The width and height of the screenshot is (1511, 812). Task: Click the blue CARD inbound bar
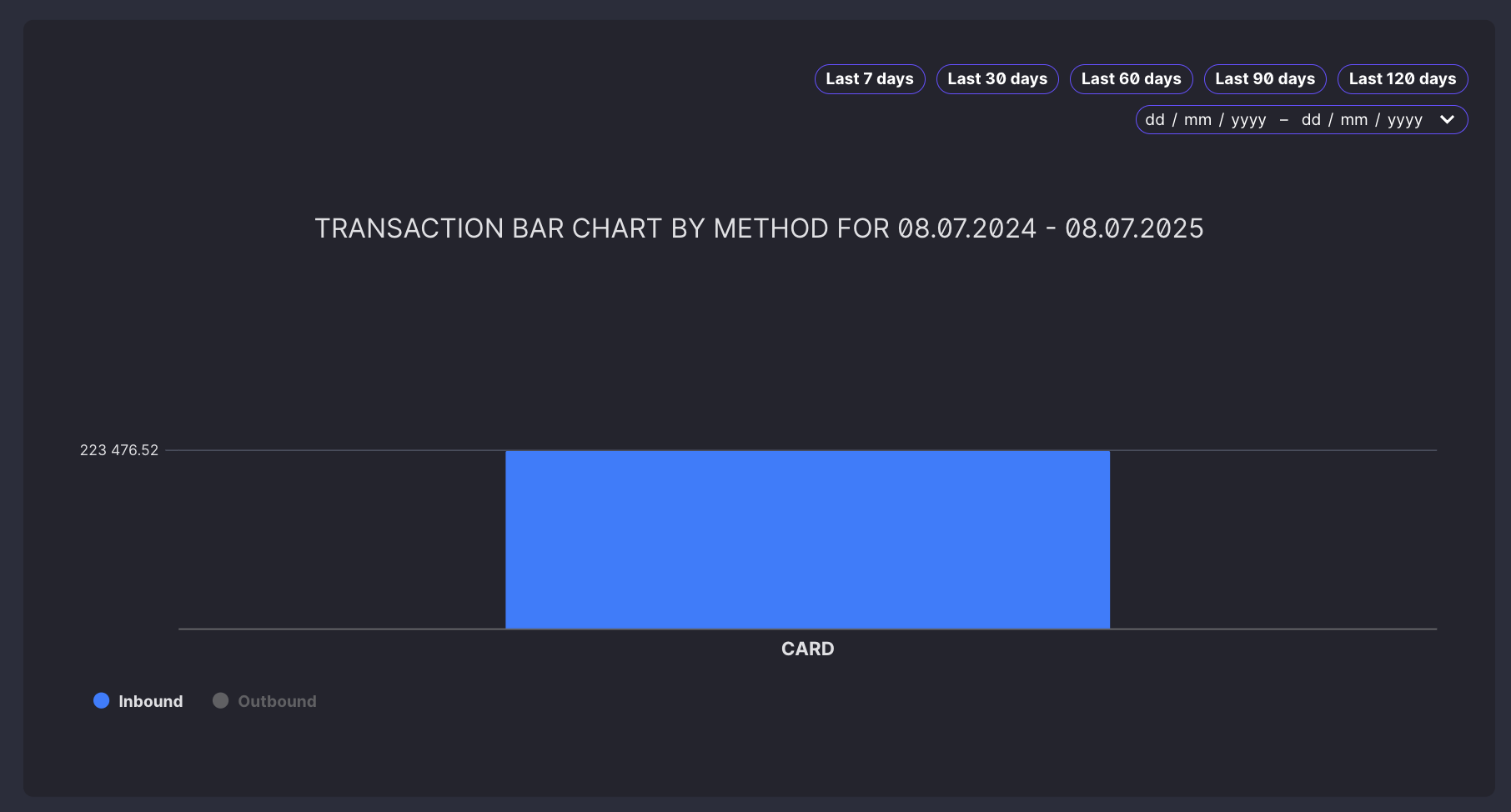click(x=807, y=539)
